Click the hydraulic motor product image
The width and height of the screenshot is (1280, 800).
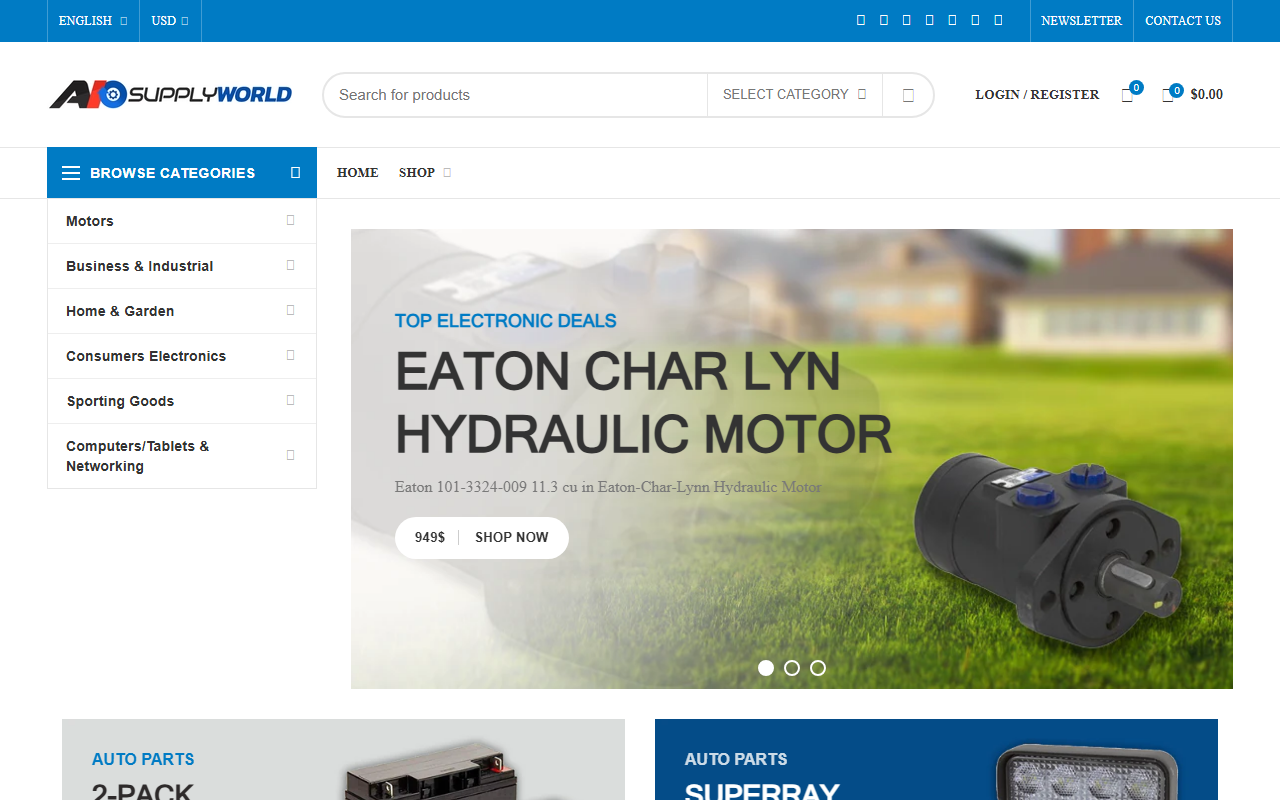coord(1048,552)
